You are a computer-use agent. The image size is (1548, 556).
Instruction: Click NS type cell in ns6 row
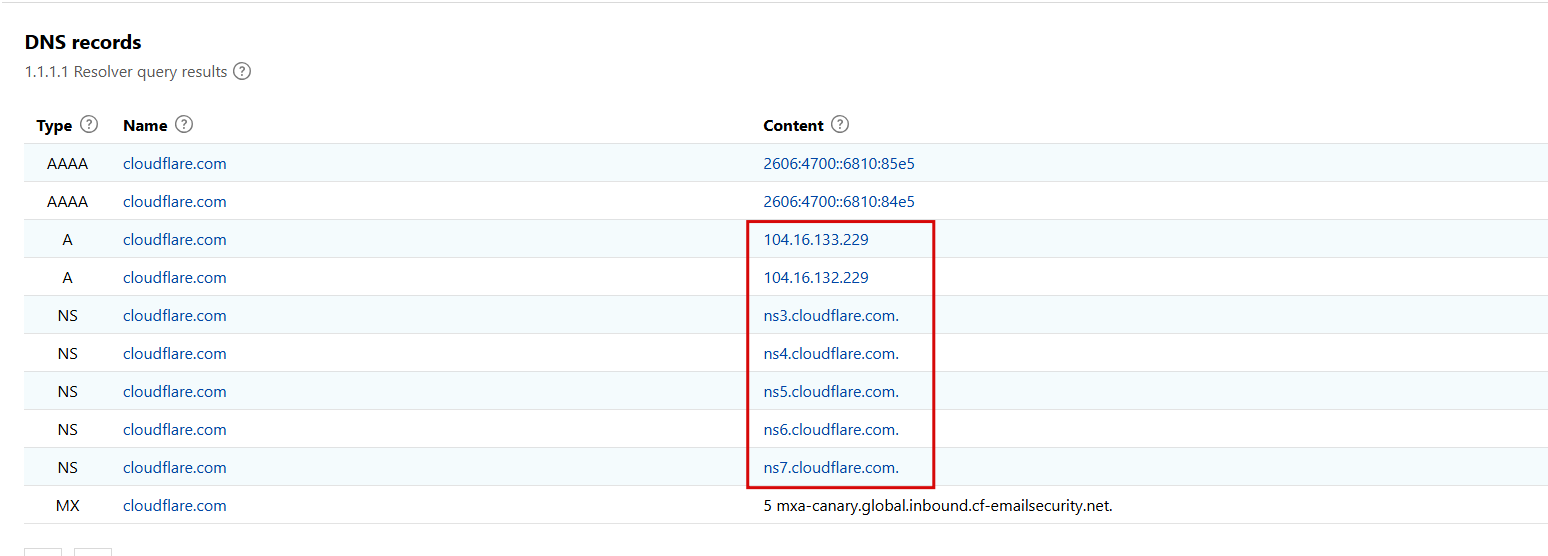point(68,429)
